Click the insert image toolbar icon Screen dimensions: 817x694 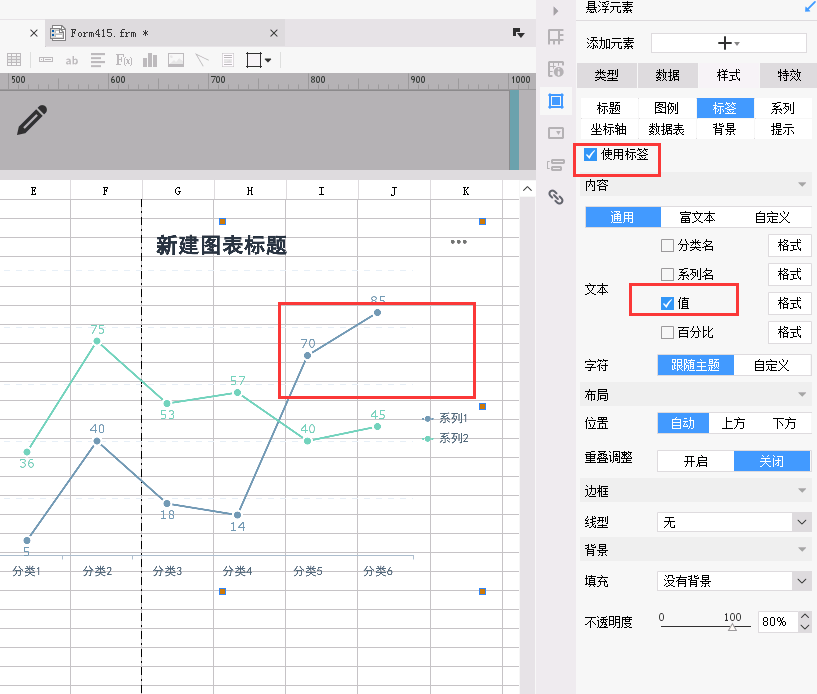[x=176, y=60]
